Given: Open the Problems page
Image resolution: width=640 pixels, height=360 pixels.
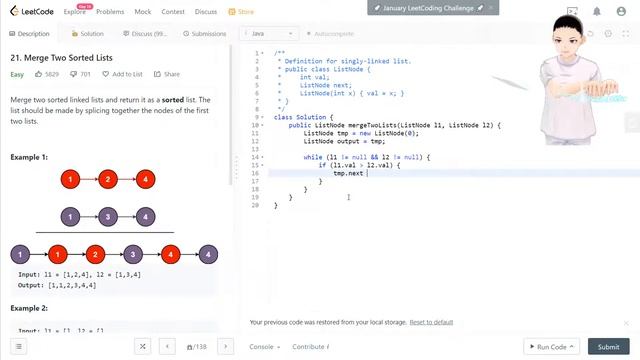Looking at the screenshot, I should (110, 12).
